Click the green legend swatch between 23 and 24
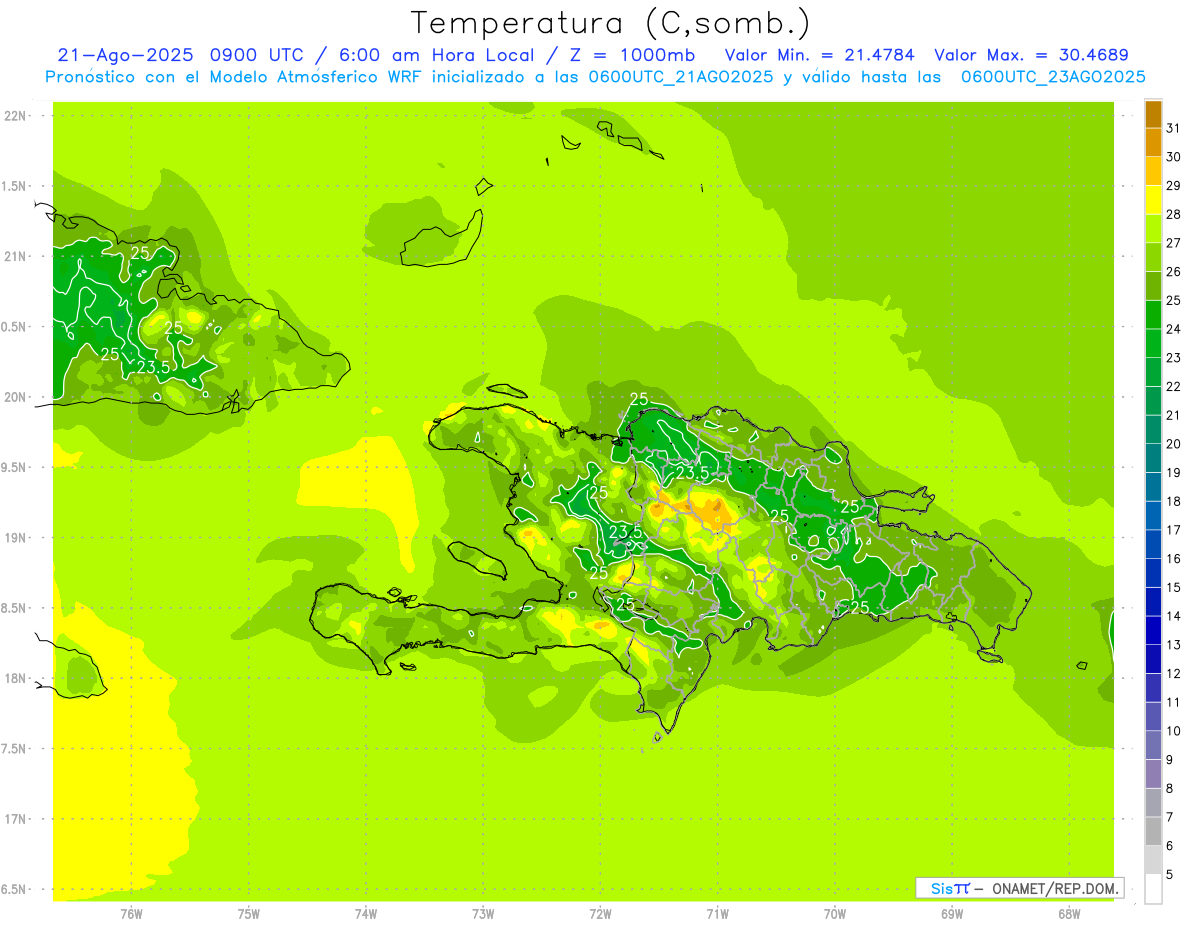 point(1153,343)
